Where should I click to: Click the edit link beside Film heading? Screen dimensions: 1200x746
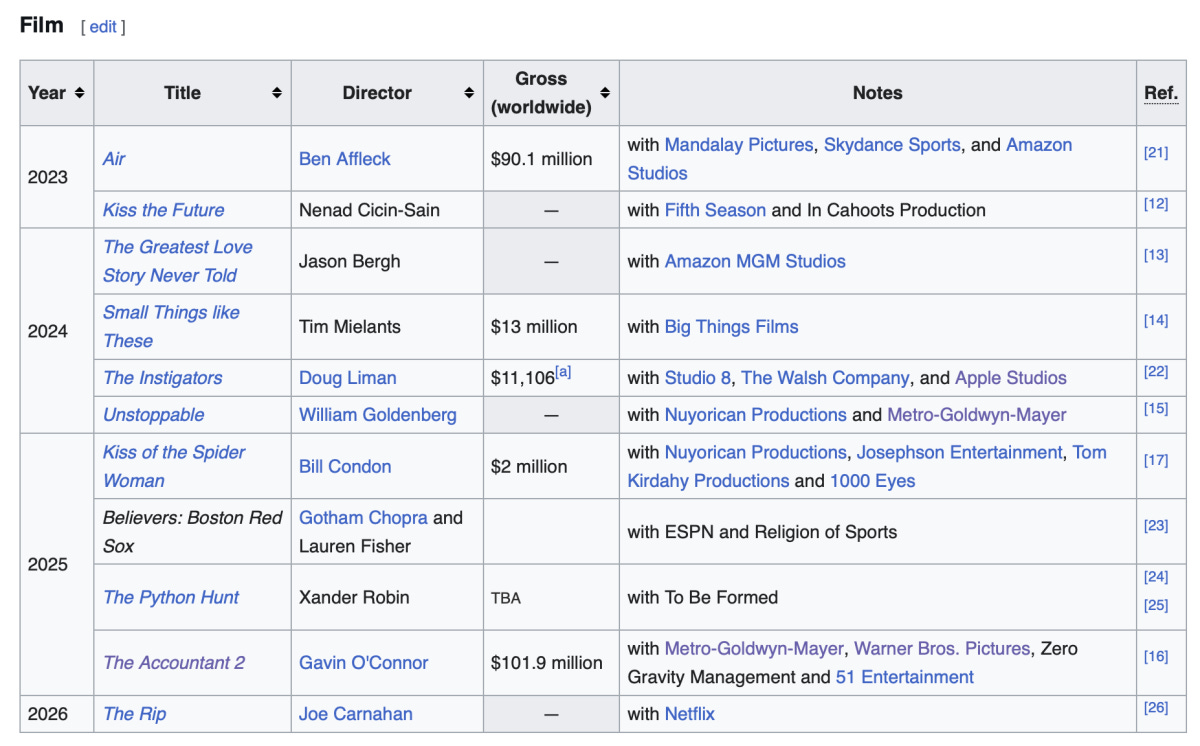[x=104, y=27]
